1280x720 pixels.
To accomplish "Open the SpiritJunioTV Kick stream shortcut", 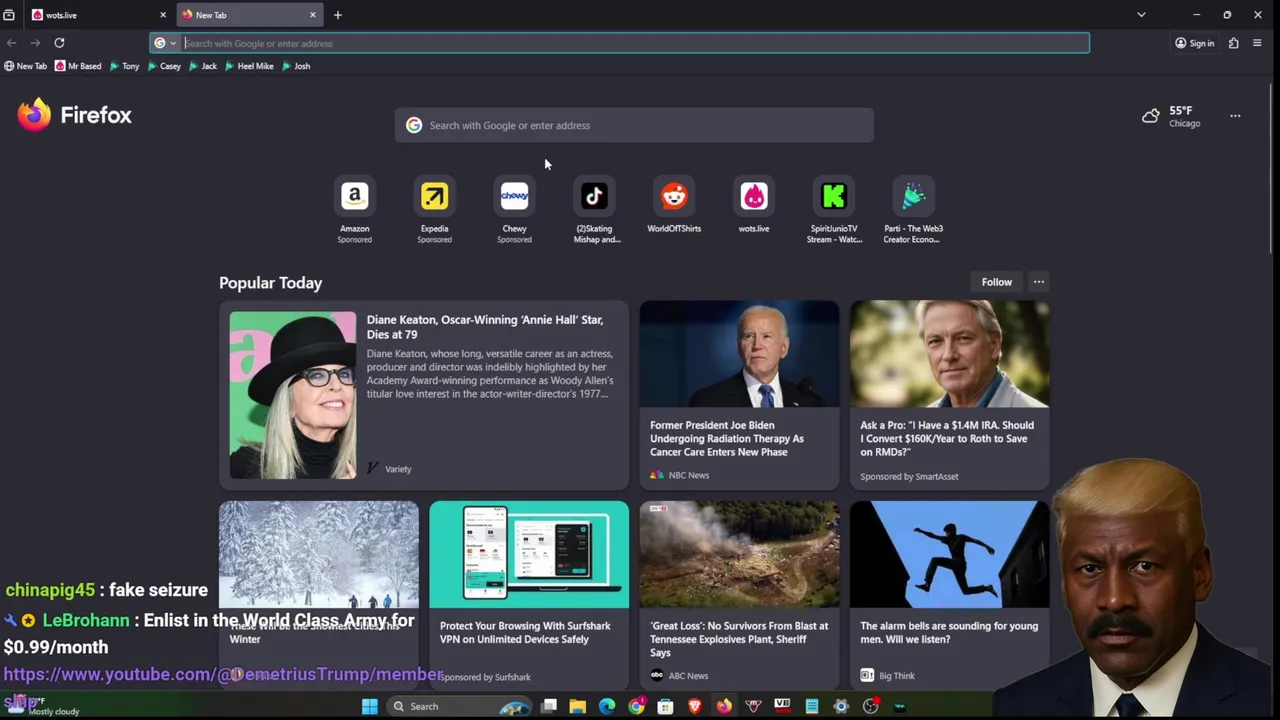I will click(834, 211).
